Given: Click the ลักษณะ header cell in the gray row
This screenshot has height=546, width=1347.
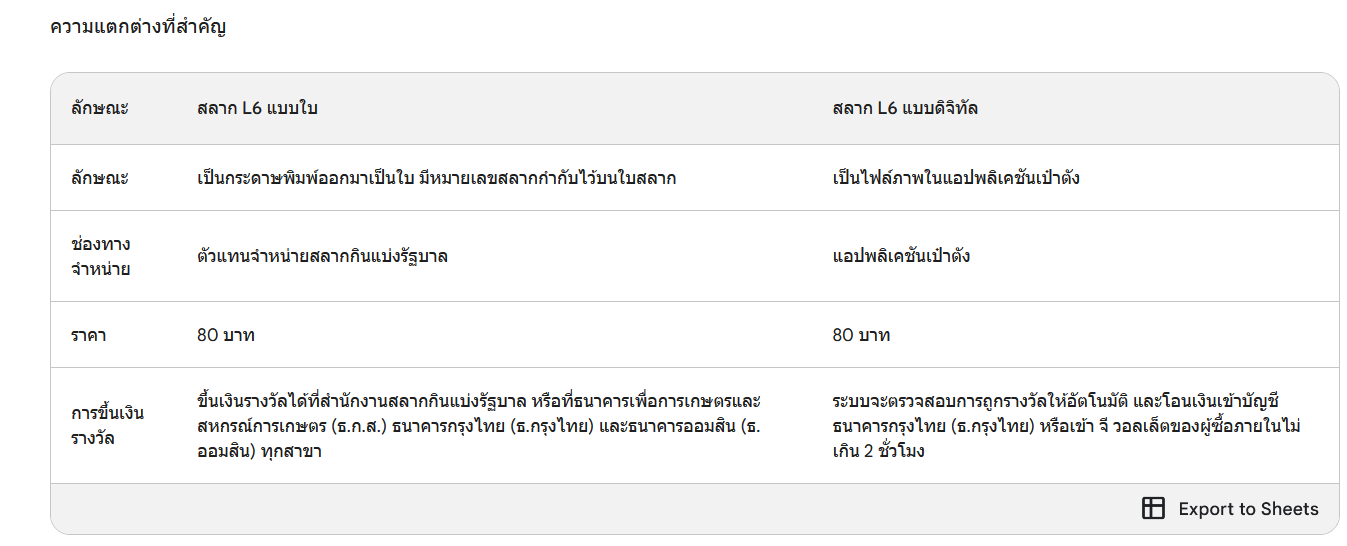Looking at the screenshot, I should tap(100, 108).
